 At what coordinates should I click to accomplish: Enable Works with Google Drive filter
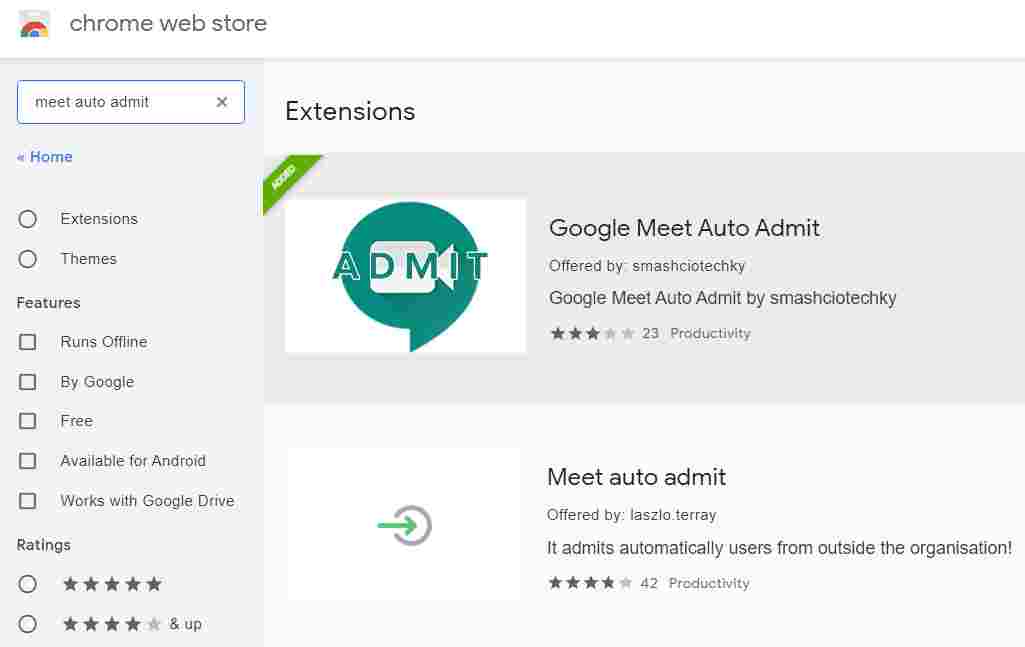27,501
